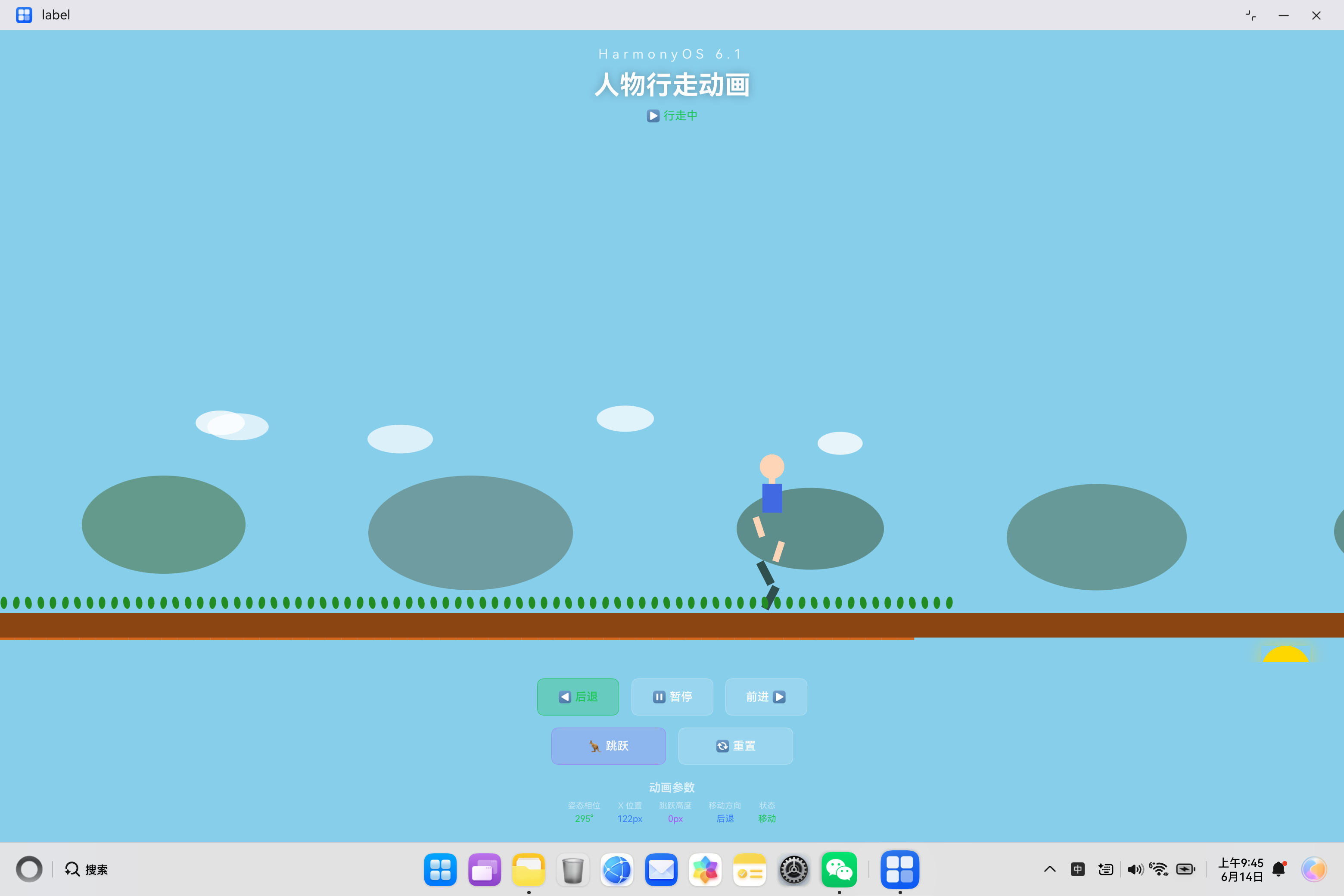Expand hidden tray icons with up chevron

click(x=1050, y=869)
